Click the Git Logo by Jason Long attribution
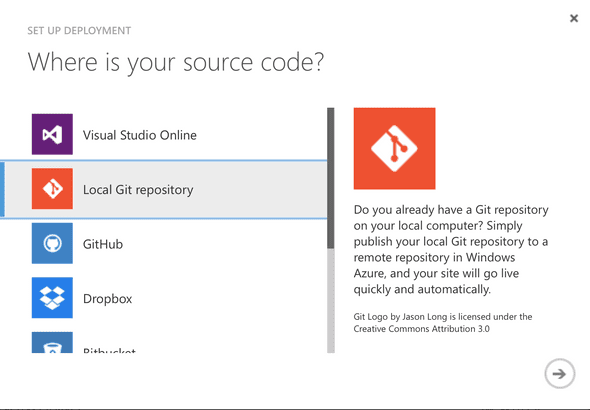Image resolution: width=590 pixels, height=410 pixels. point(443,323)
